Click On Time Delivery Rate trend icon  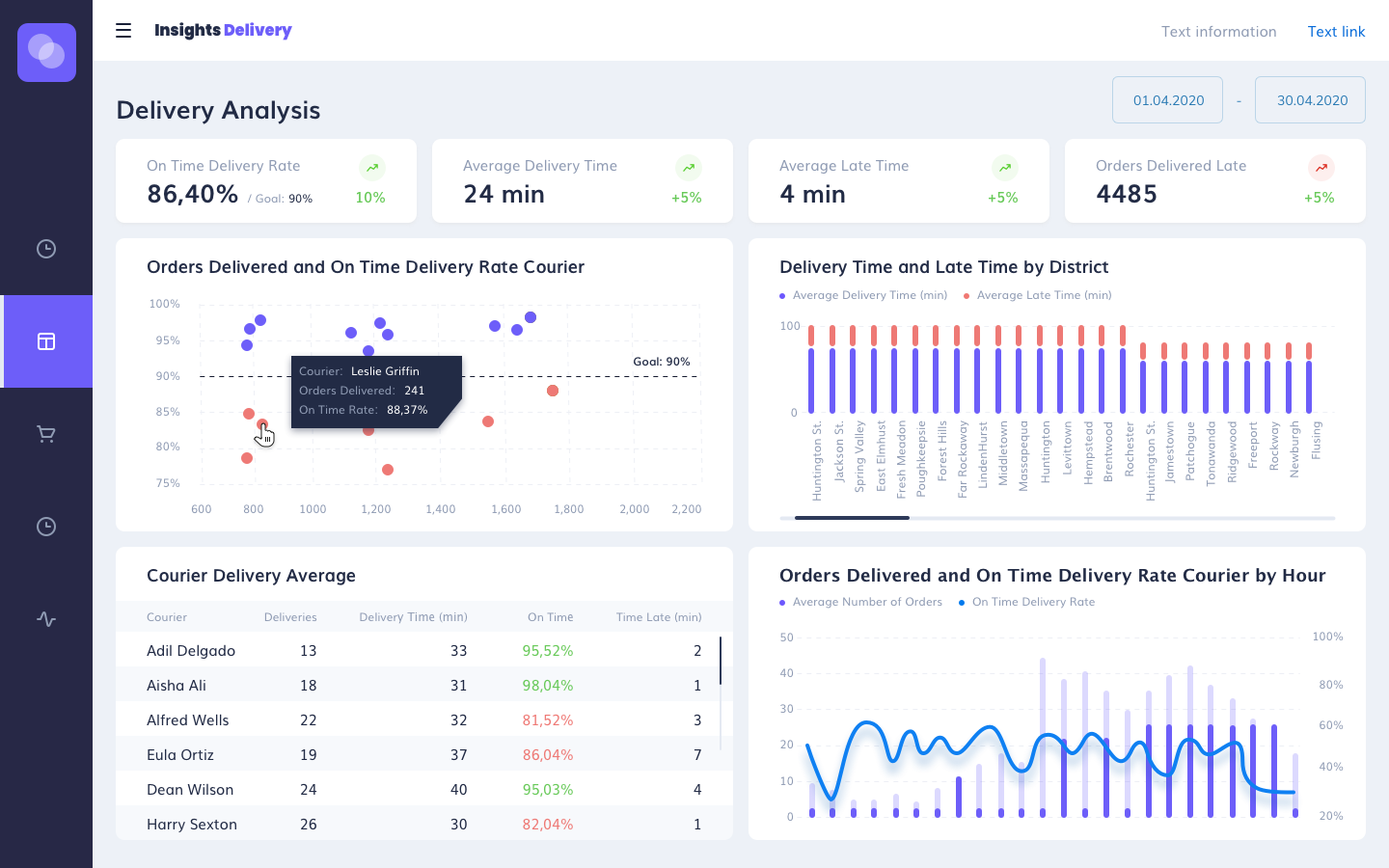coord(371,168)
